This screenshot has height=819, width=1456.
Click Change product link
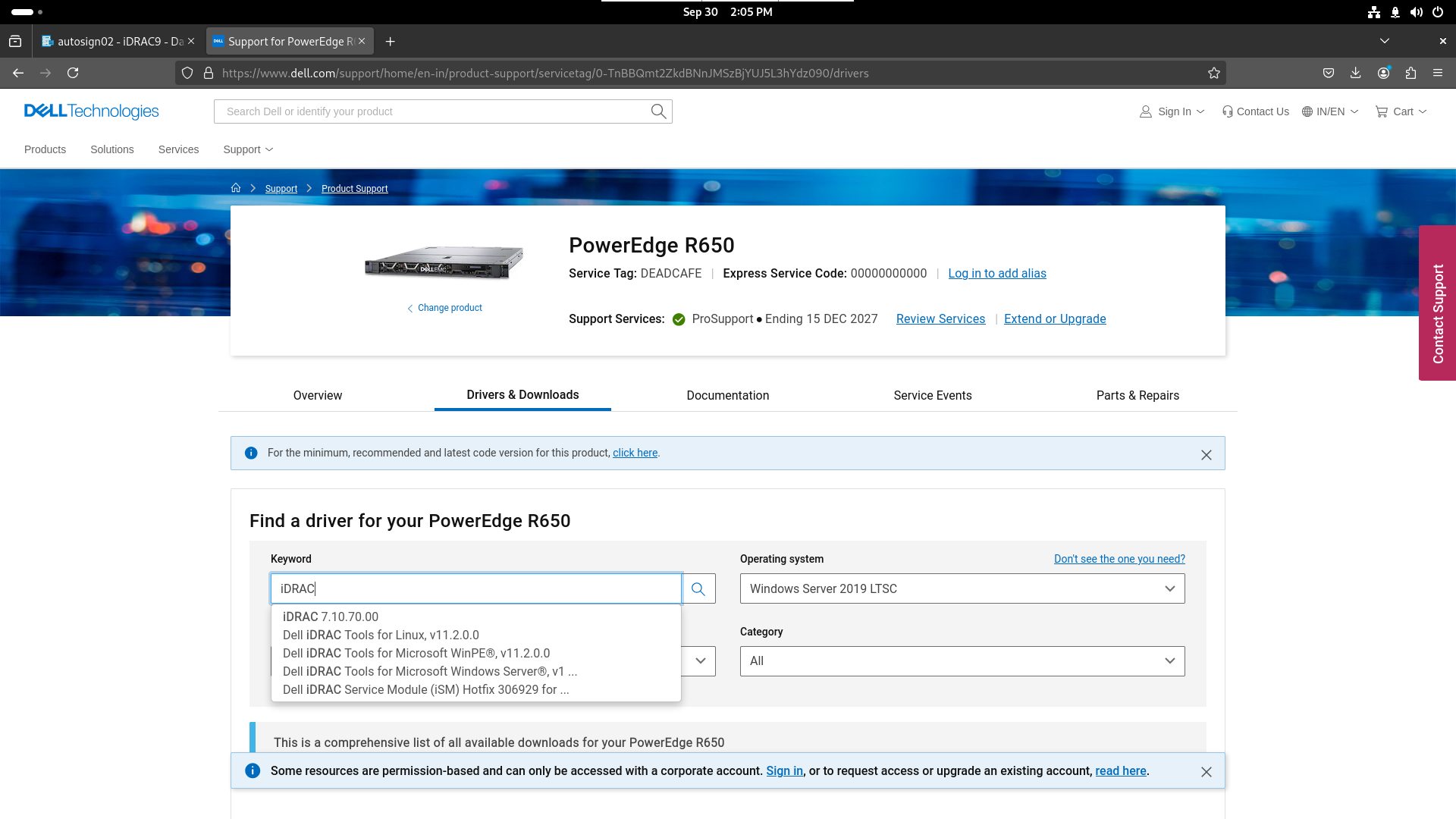click(x=445, y=308)
